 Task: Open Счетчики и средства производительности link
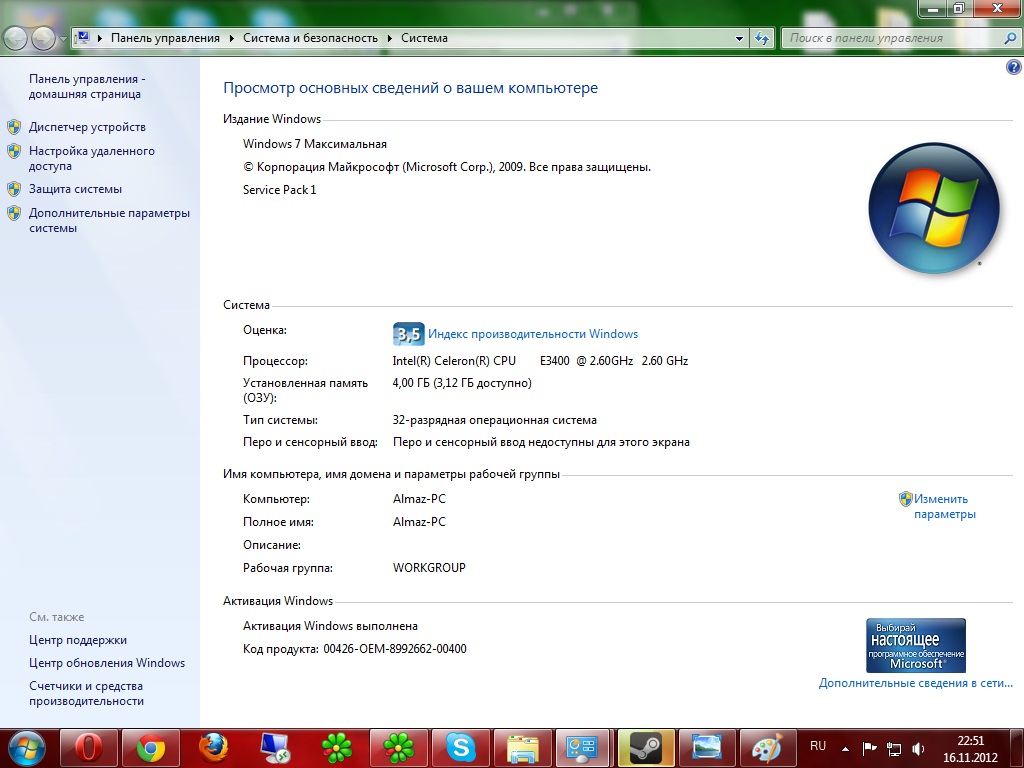click(x=86, y=694)
